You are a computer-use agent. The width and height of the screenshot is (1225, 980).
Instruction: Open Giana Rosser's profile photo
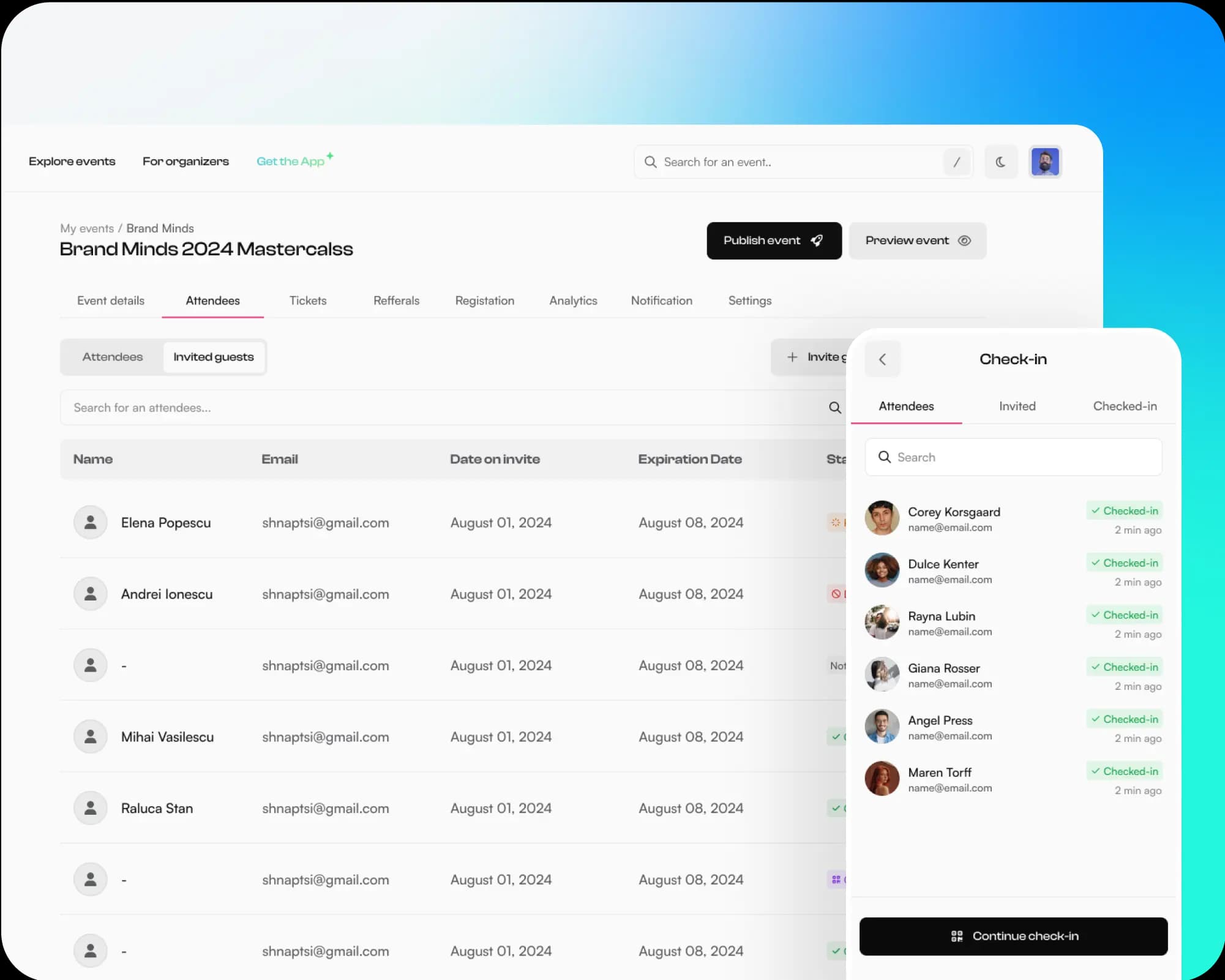pyautogui.click(x=882, y=674)
